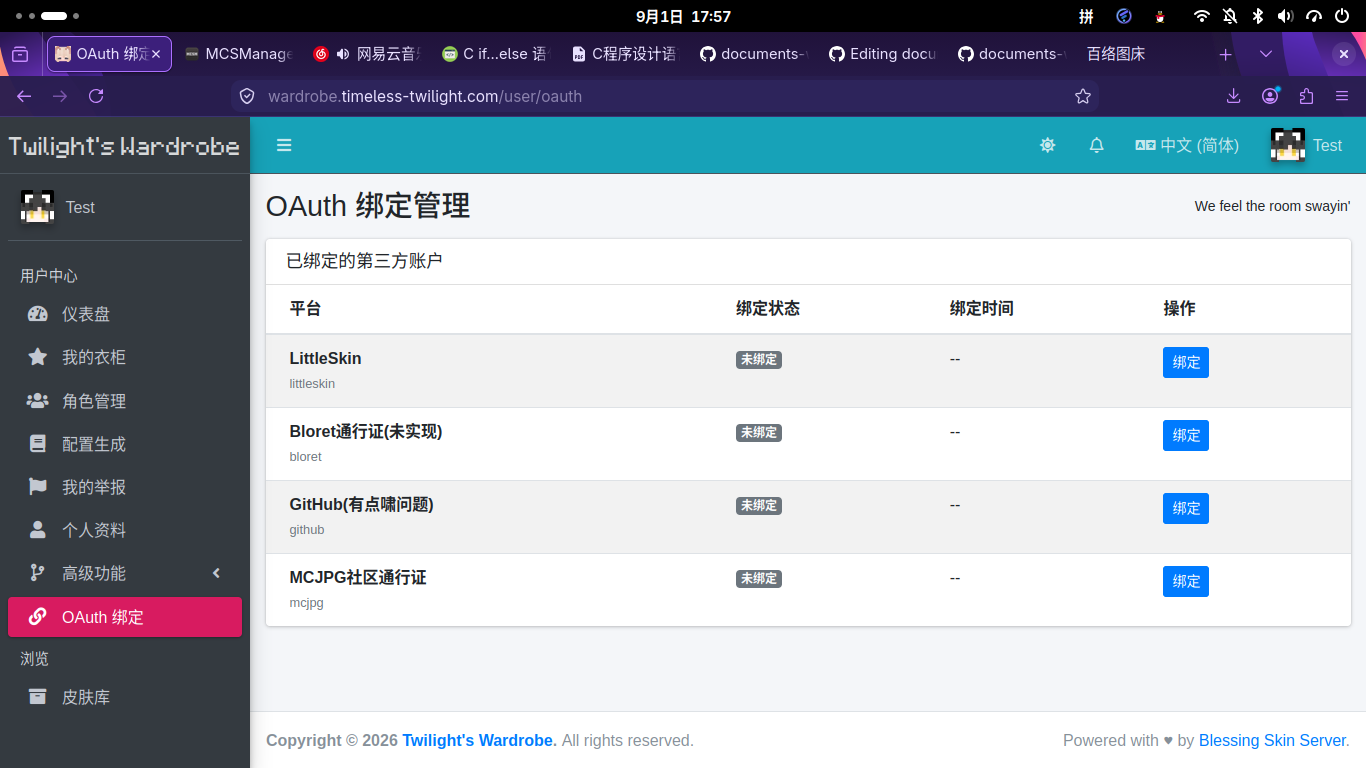Image resolution: width=1366 pixels, height=768 pixels.
Task: Click the star icon for 我的衣柜
Action: tap(38, 357)
